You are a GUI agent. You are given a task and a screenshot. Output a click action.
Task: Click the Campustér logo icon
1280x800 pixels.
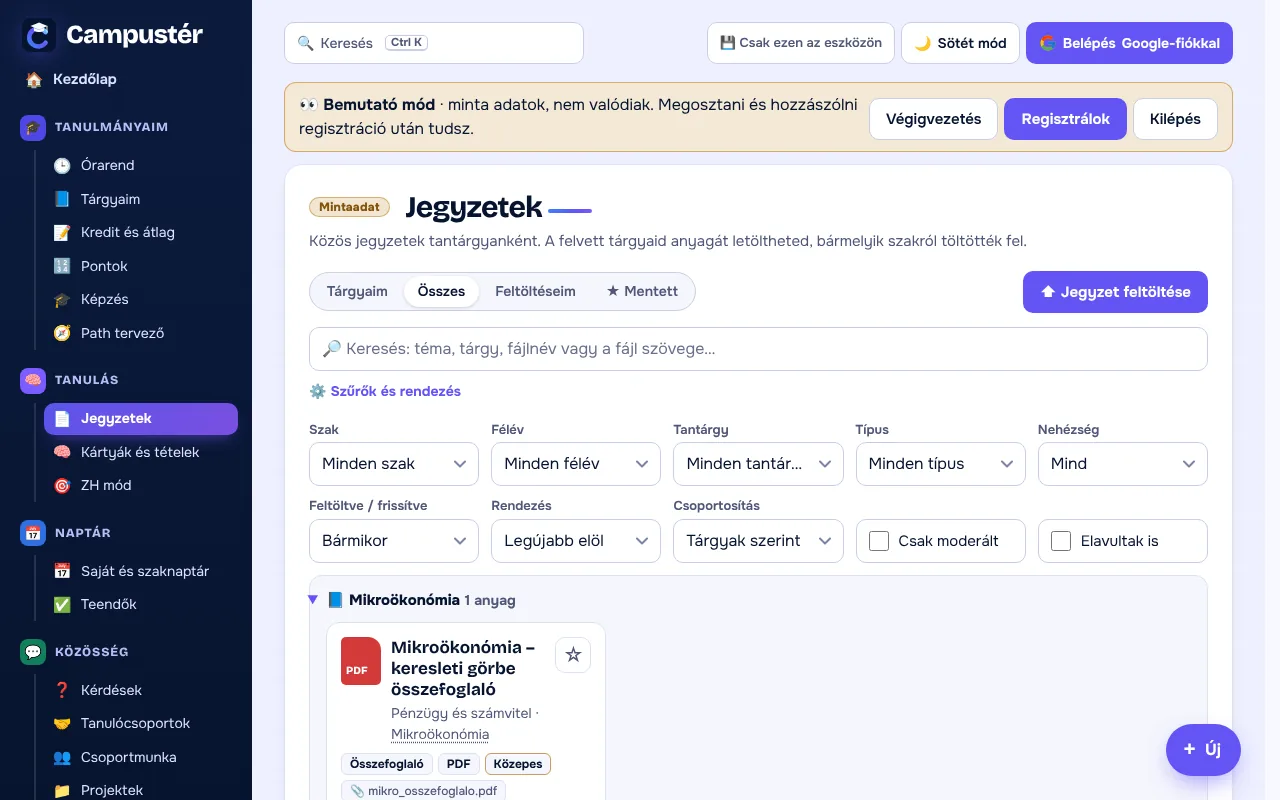39,36
